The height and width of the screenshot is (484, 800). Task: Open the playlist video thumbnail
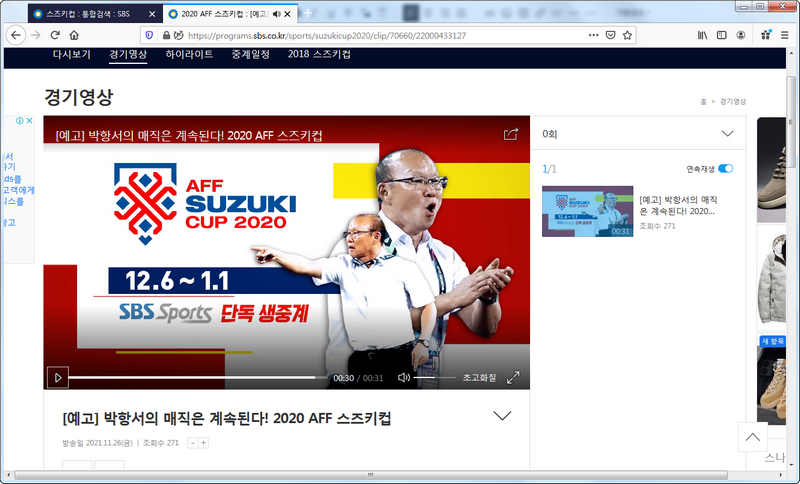587,211
